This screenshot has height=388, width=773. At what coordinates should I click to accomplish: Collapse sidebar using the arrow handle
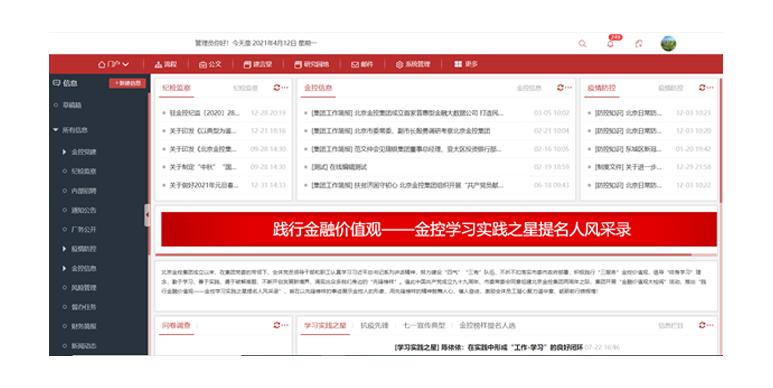point(147,215)
